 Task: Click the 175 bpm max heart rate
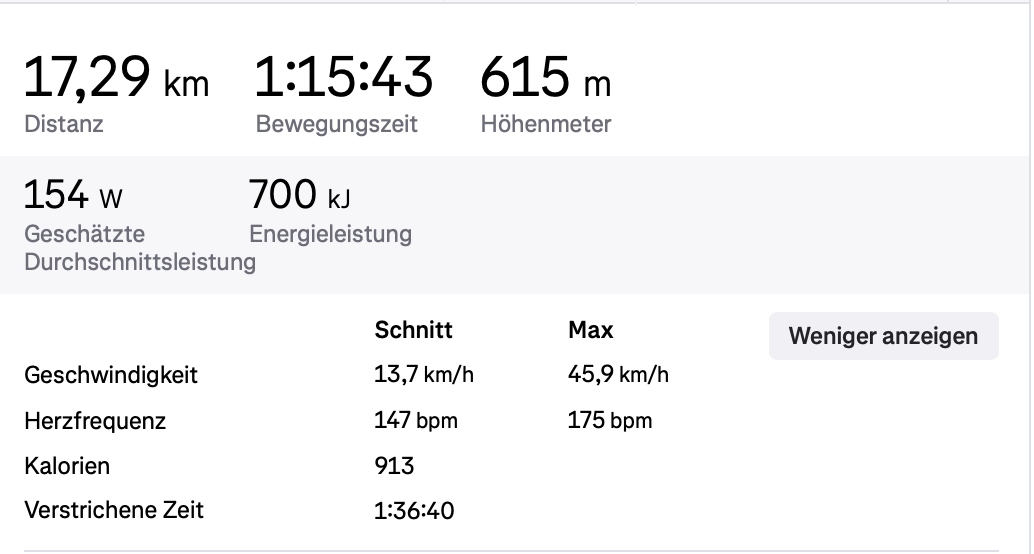tap(610, 420)
